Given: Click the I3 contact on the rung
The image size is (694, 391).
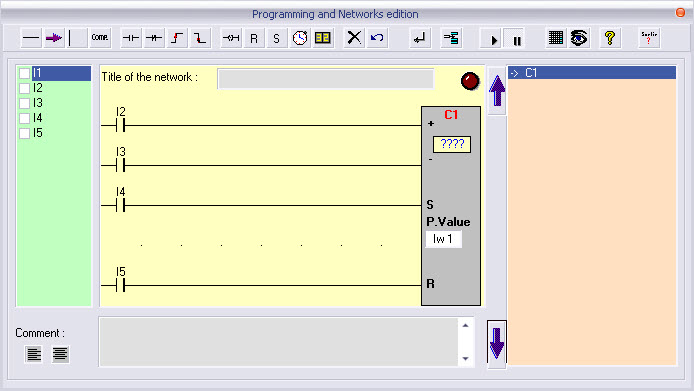Looking at the screenshot, I should tap(120, 165).
